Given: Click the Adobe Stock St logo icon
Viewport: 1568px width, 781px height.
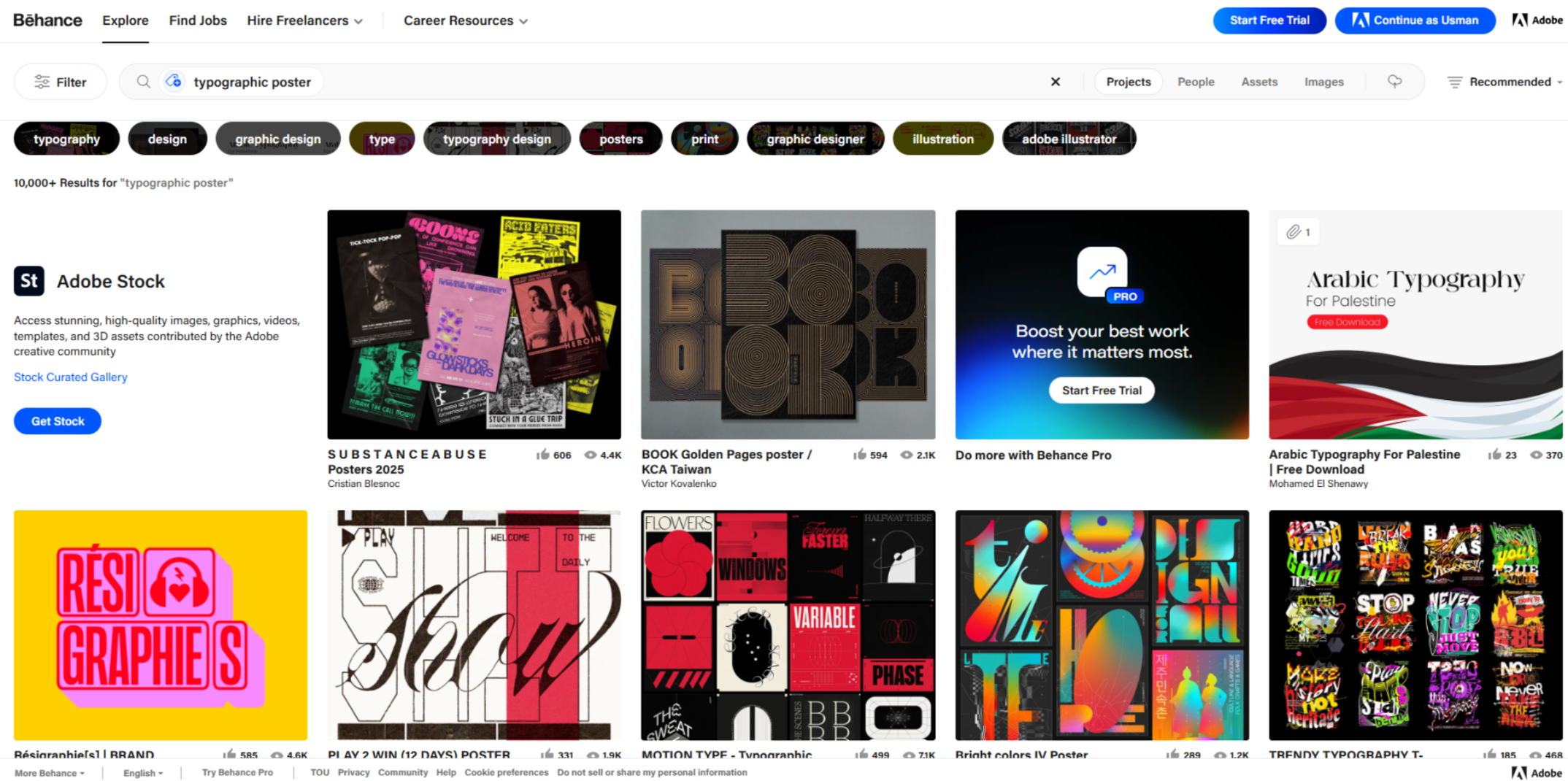Looking at the screenshot, I should [29, 281].
